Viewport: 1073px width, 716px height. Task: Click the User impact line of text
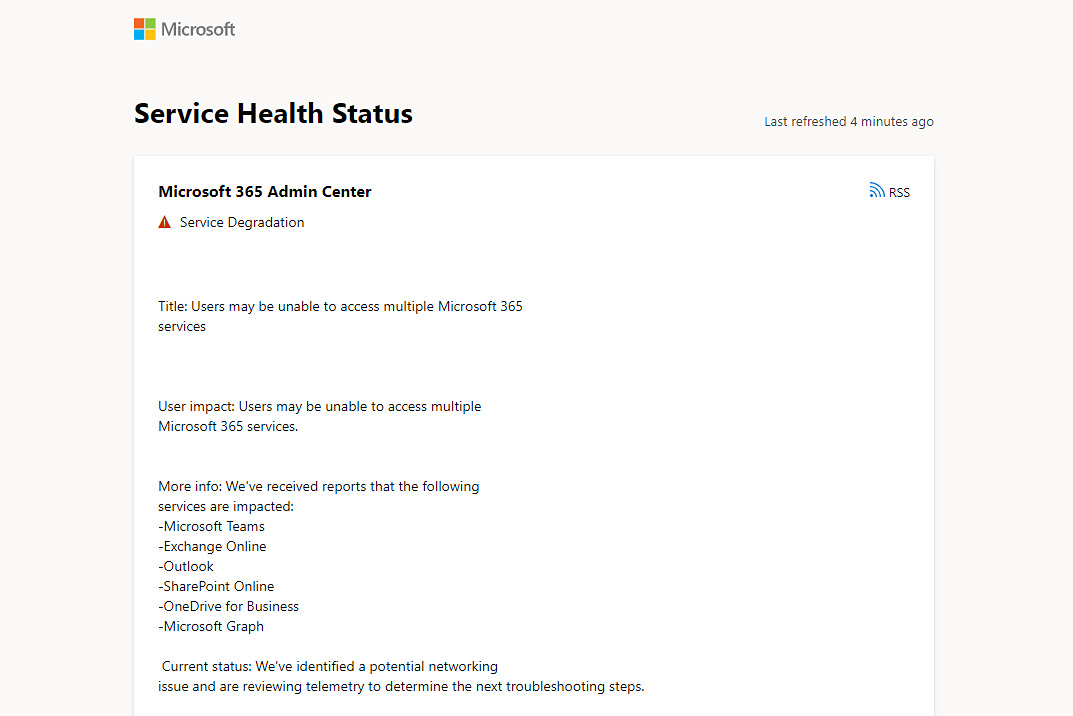[x=320, y=407]
